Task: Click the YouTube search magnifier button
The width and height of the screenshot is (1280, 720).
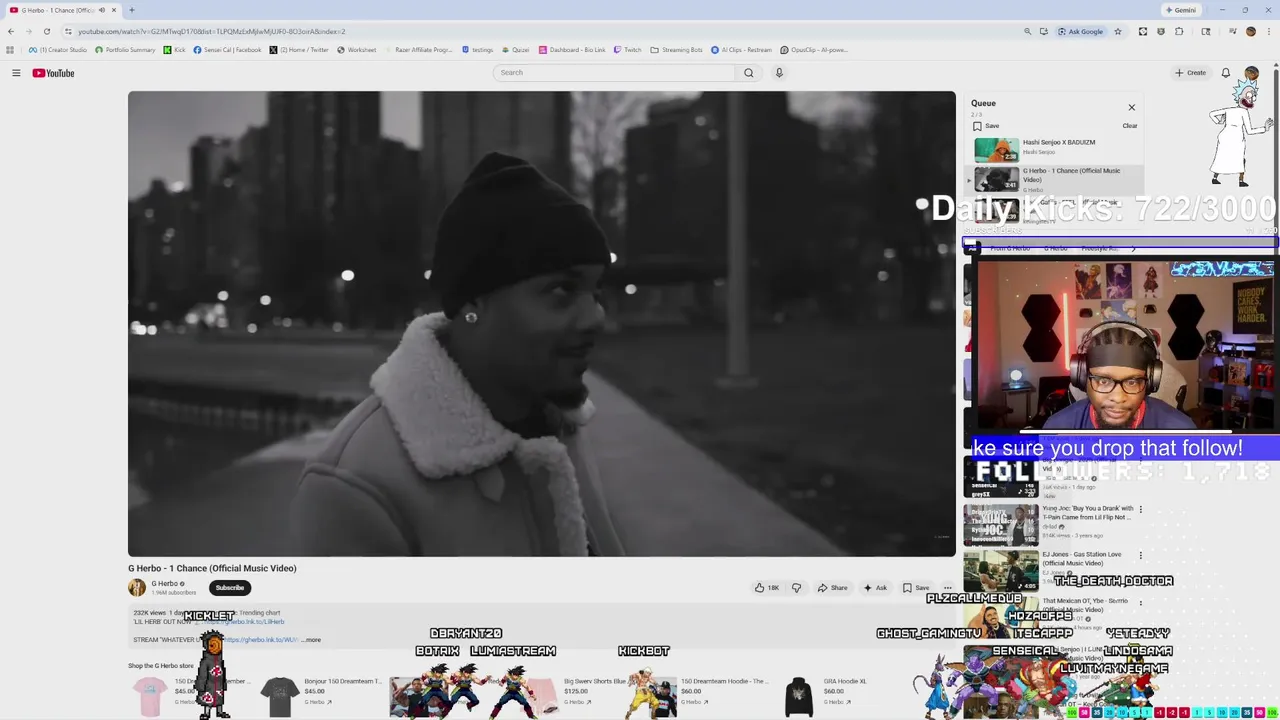Action: [x=748, y=72]
